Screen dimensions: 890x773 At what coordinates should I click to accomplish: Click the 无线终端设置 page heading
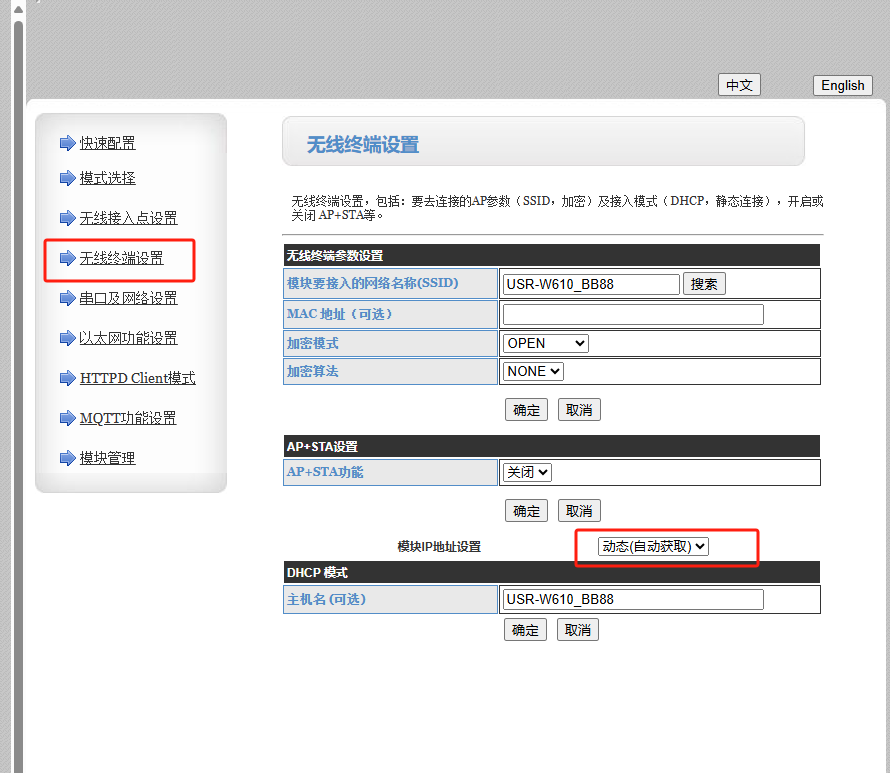tap(363, 145)
